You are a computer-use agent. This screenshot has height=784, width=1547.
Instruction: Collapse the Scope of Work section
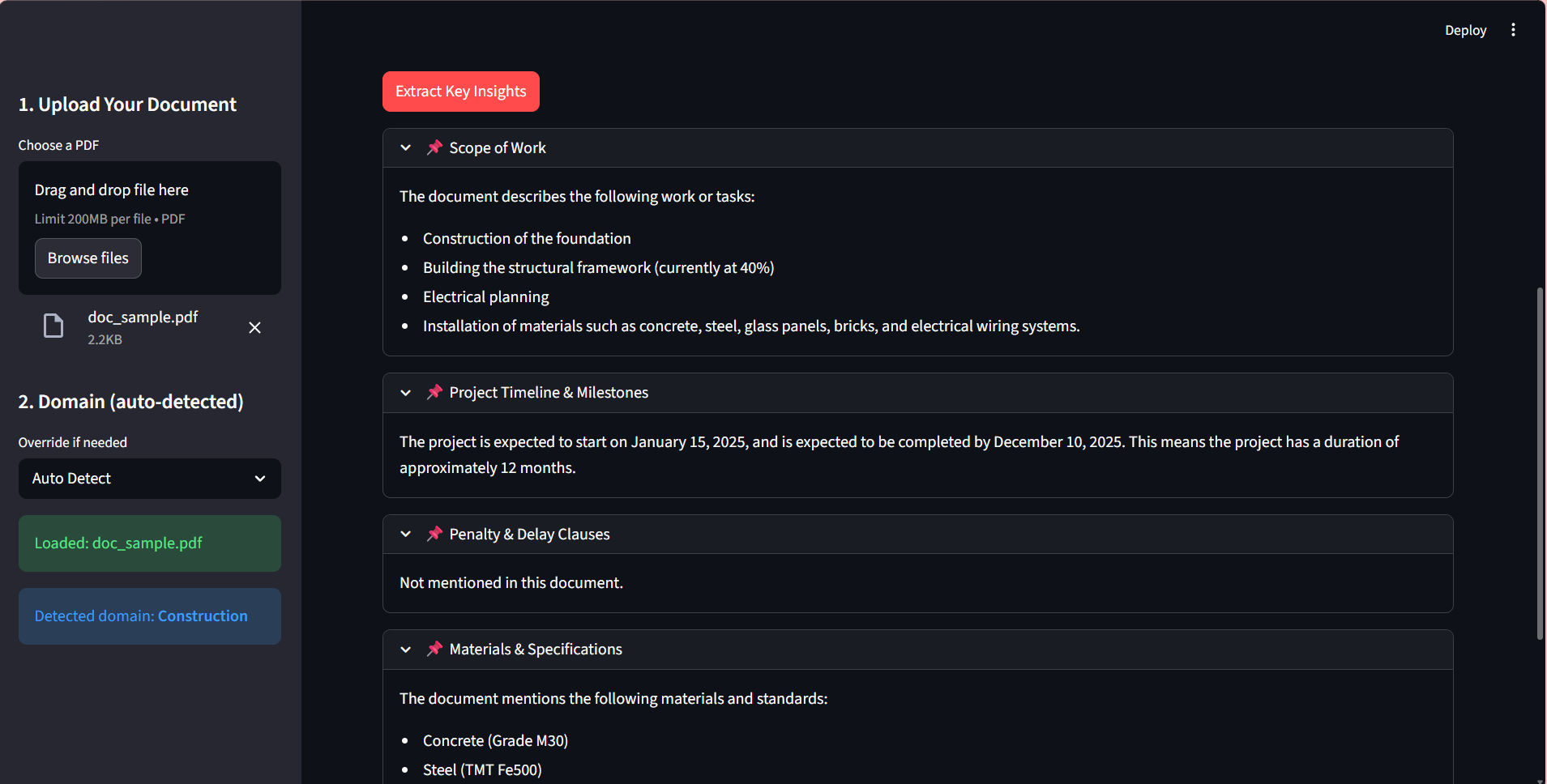[x=406, y=147]
